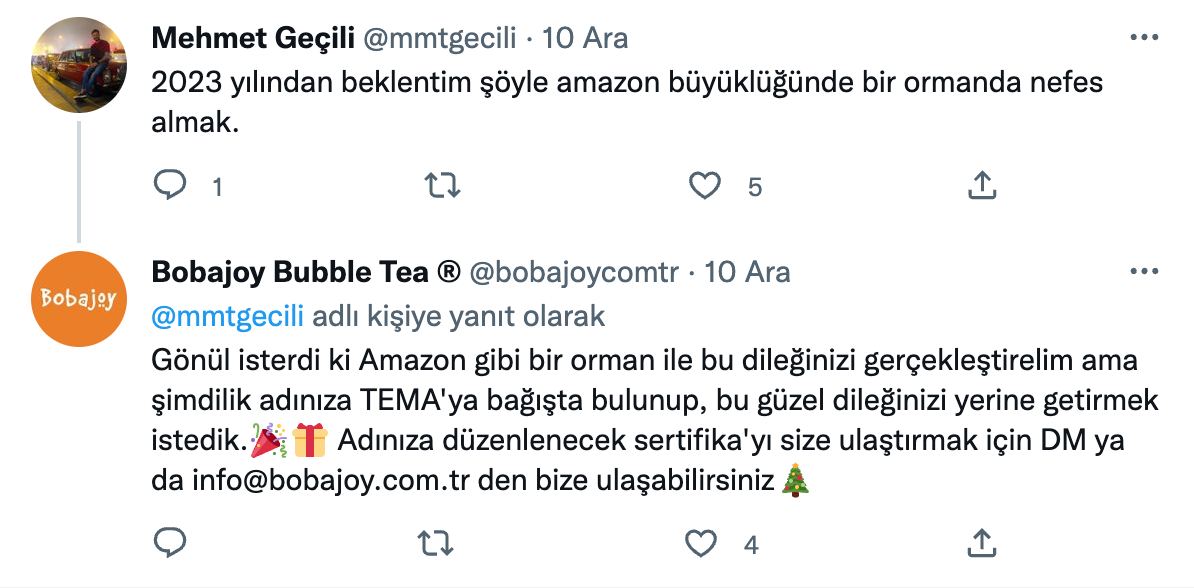This screenshot has width=1194, height=588.
Task: Like Bobajoy Bubble Tea's reply
Action: coord(703,543)
